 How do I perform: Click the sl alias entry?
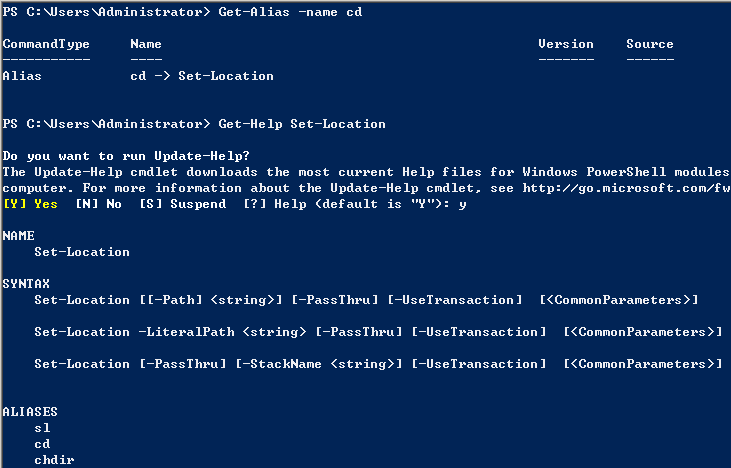41,428
